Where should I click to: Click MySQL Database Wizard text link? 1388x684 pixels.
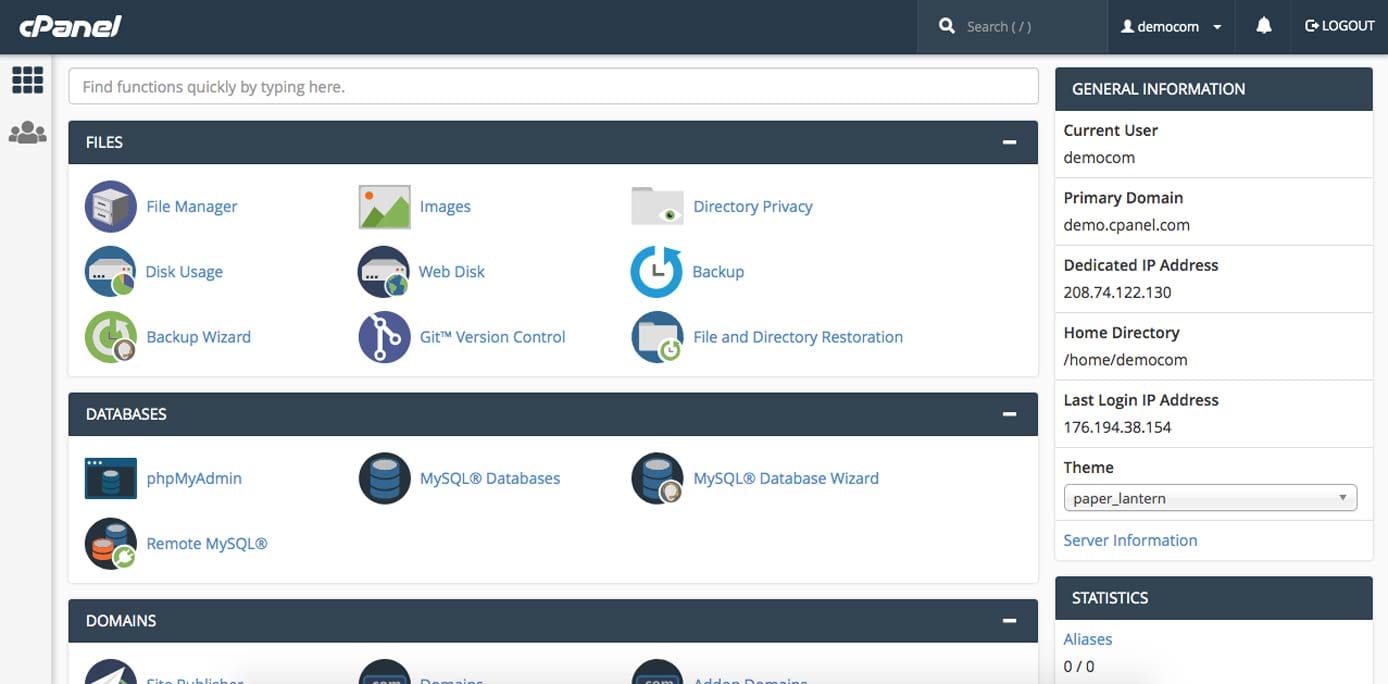click(786, 478)
